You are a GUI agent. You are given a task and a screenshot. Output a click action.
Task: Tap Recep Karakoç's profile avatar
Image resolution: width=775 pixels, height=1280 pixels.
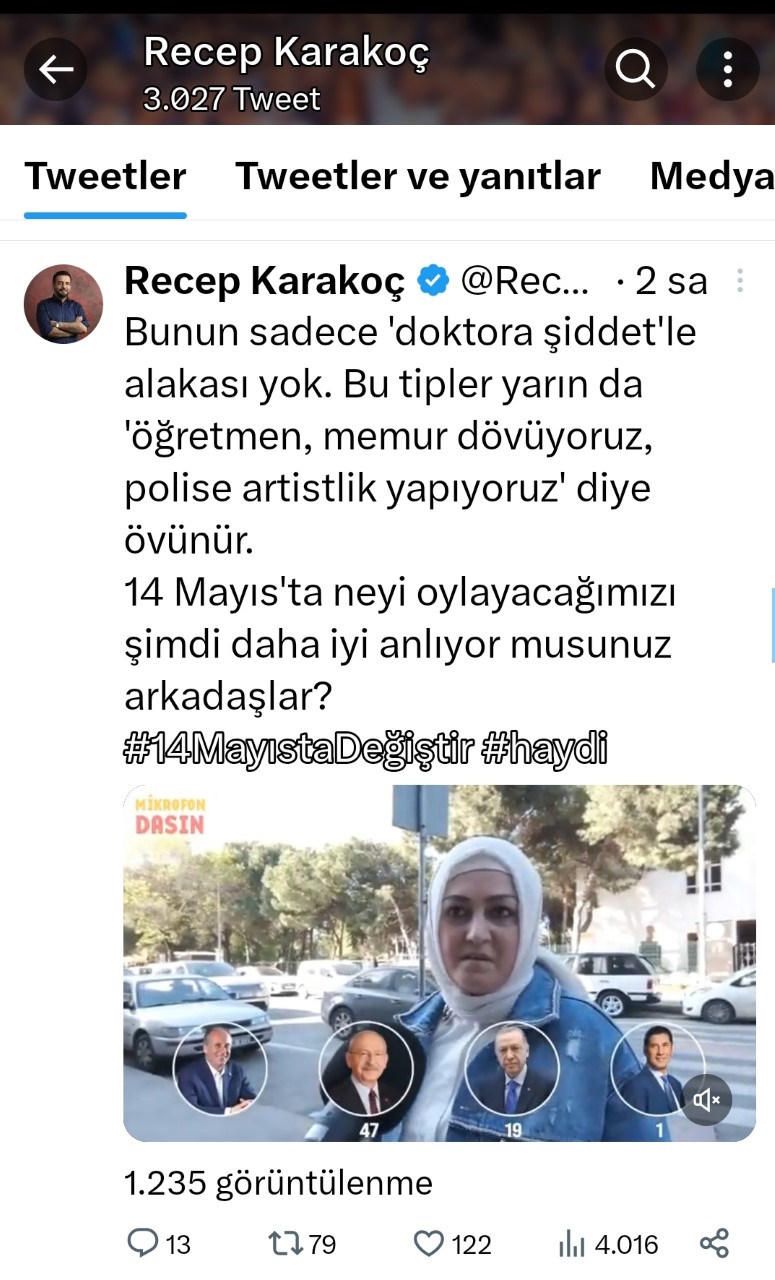point(63,304)
